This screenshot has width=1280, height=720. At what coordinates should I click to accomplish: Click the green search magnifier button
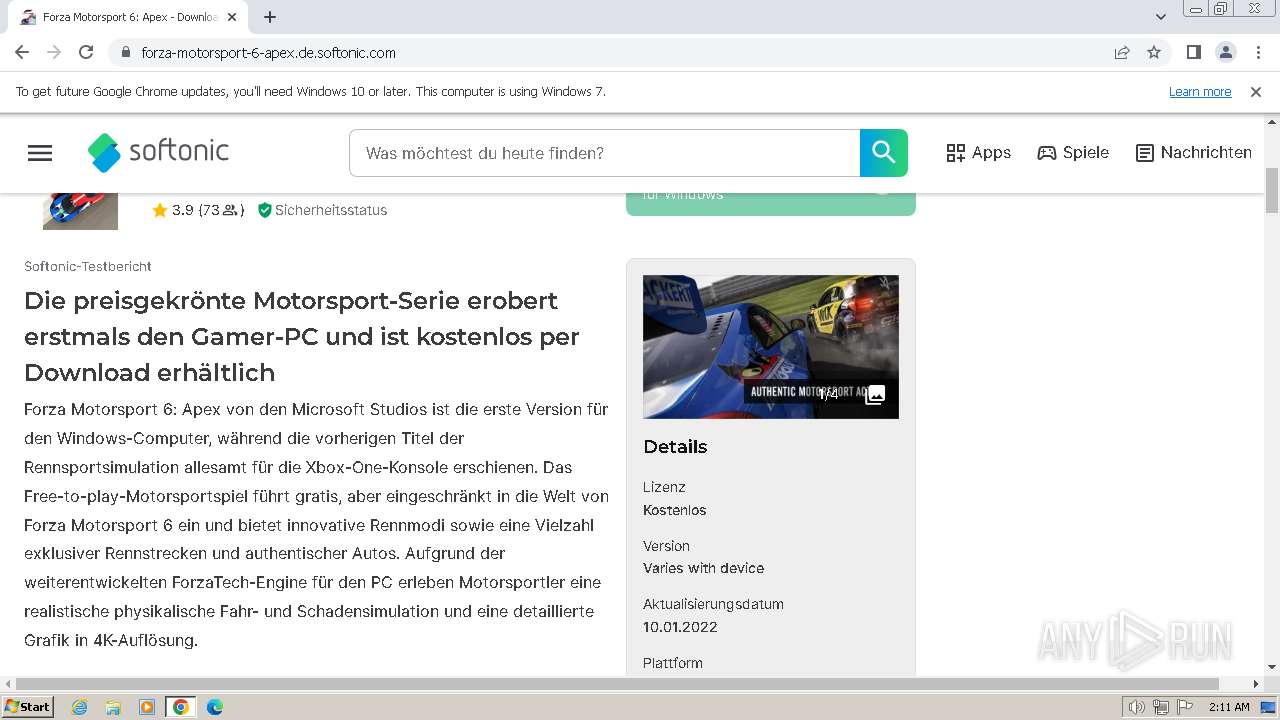(x=883, y=153)
